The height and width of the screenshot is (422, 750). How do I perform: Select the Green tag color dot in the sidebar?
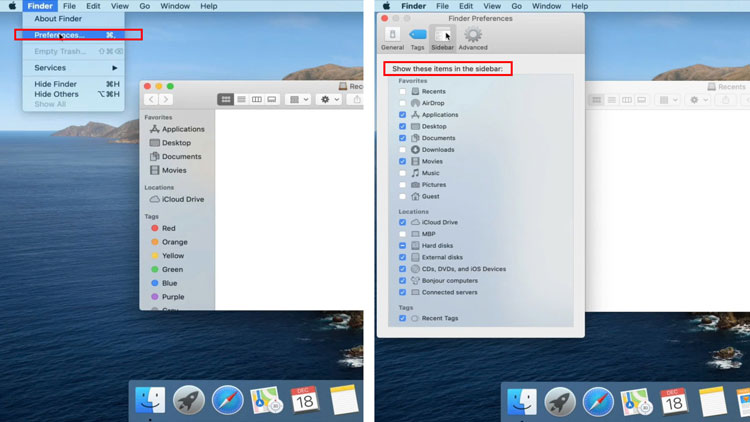(x=154, y=269)
